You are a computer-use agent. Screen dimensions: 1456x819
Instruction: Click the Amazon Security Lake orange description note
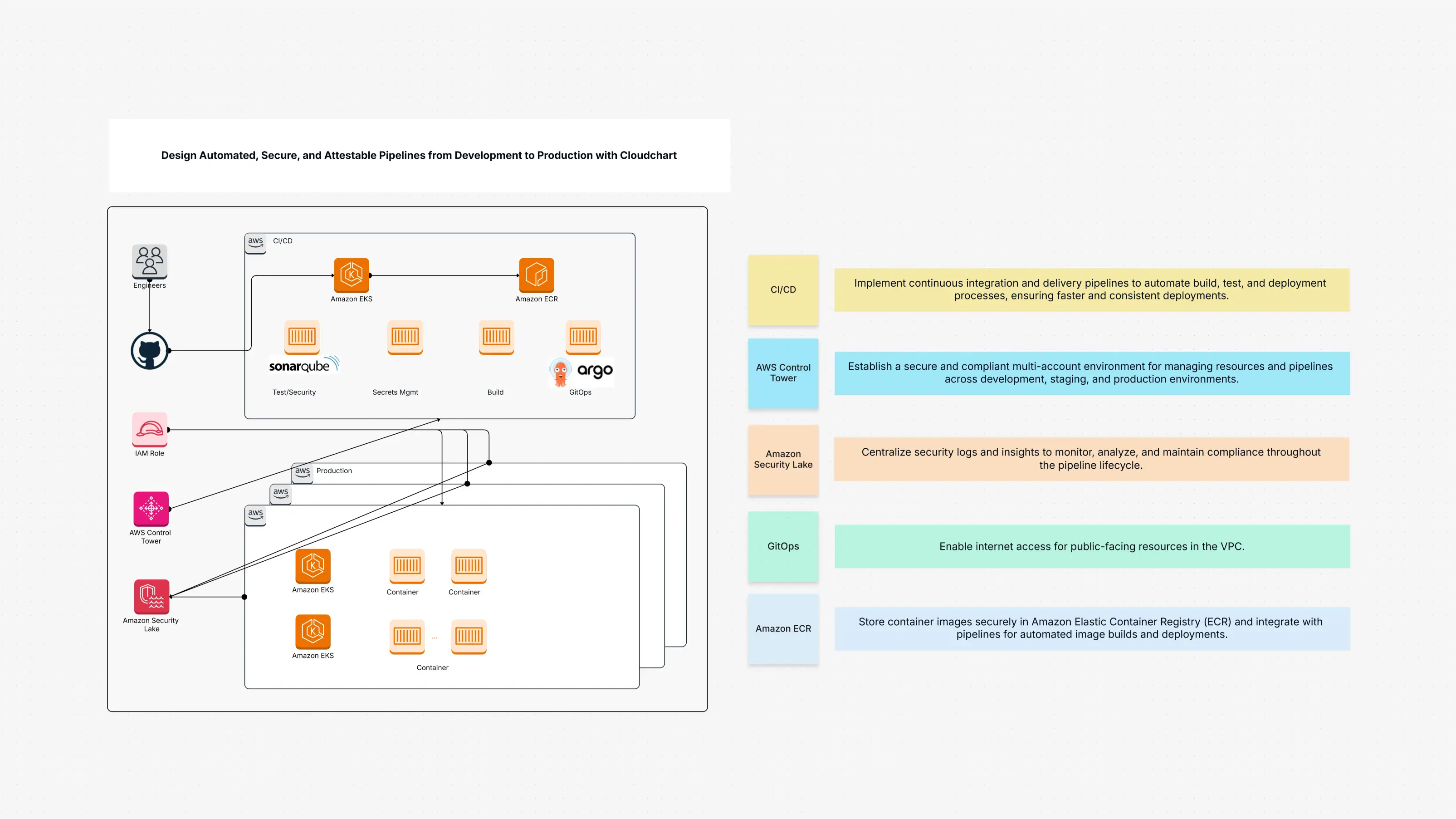[1091, 458]
